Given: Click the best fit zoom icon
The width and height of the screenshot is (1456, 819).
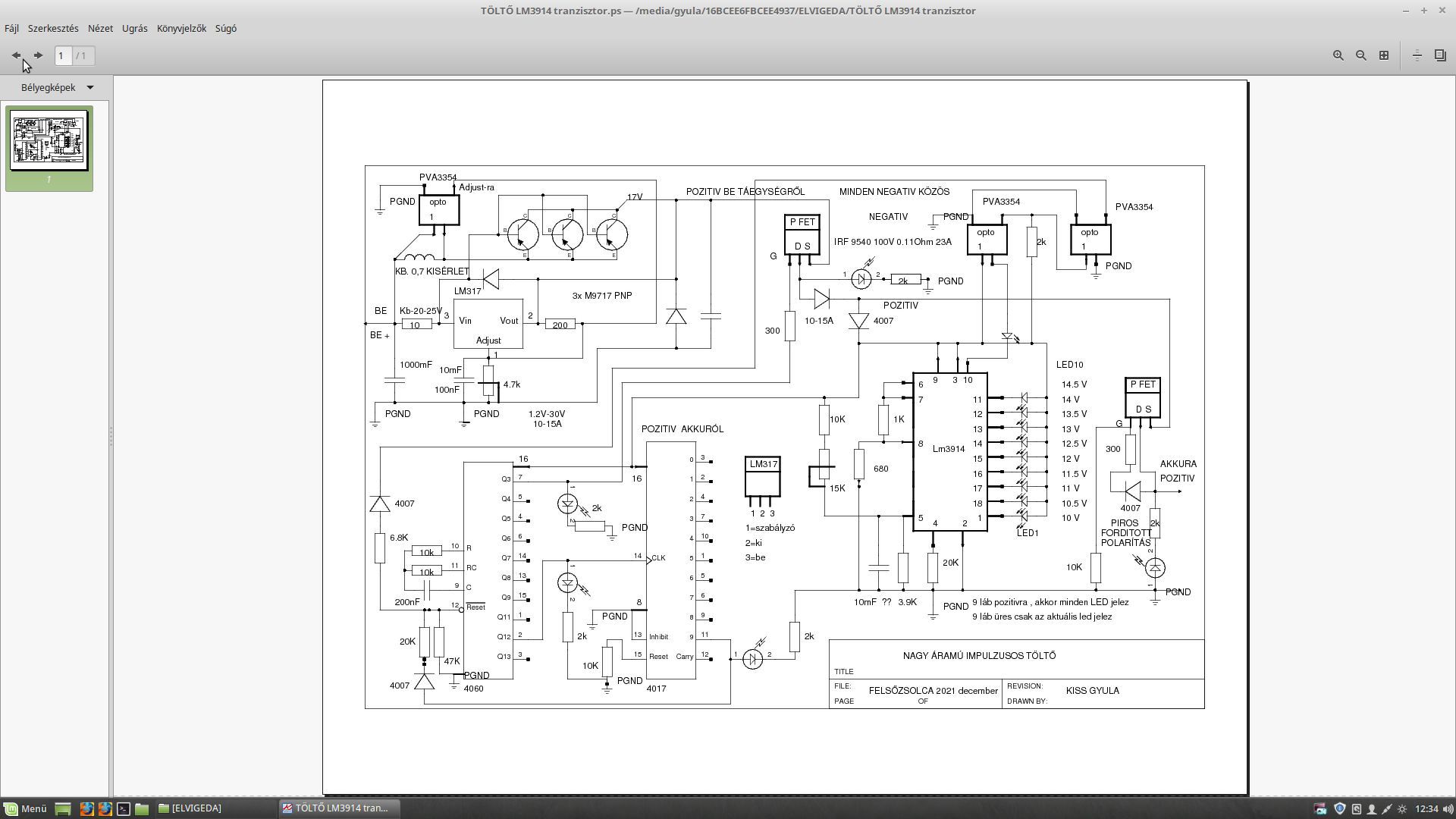Looking at the screenshot, I should [x=1384, y=55].
